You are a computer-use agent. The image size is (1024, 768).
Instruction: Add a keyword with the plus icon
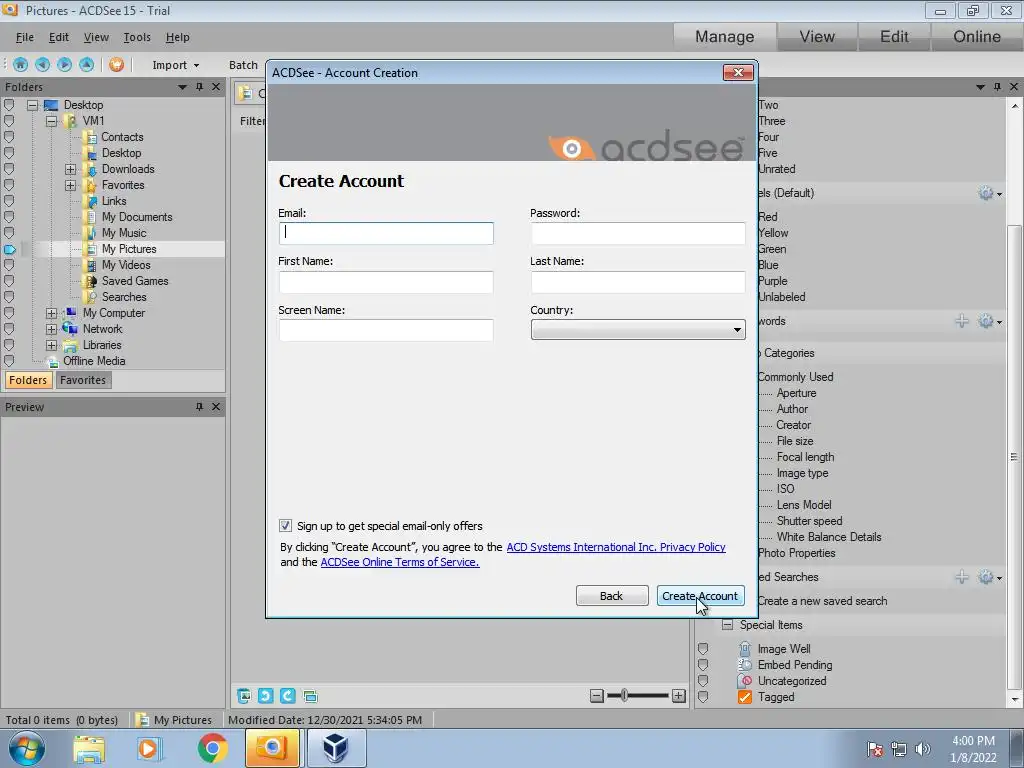pos(962,321)
